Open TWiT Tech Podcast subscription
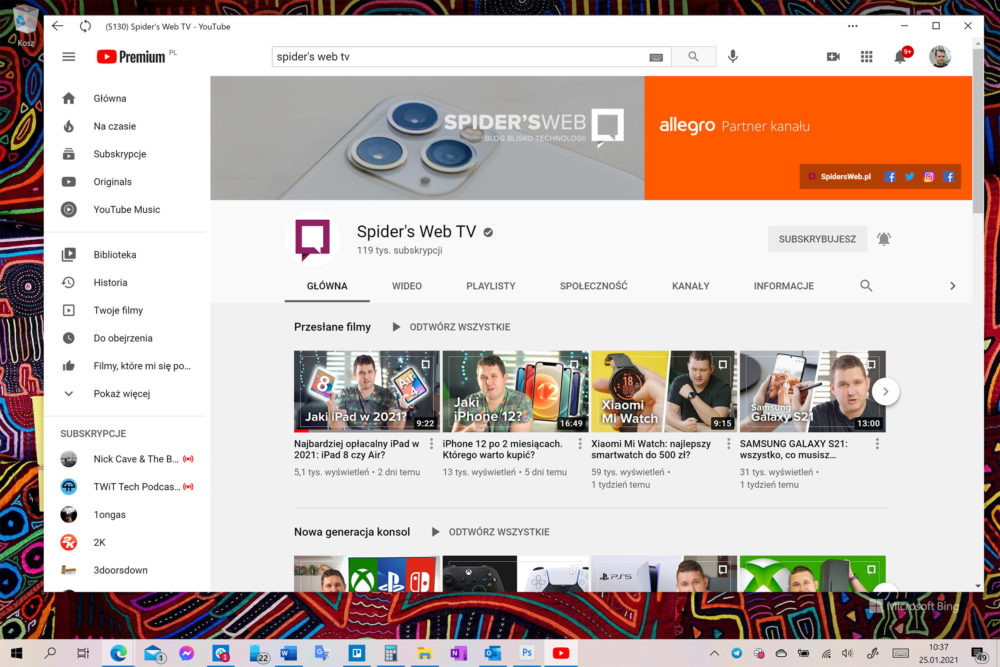The height and width of the screenshot is (667, 1000). click(126, 487)
